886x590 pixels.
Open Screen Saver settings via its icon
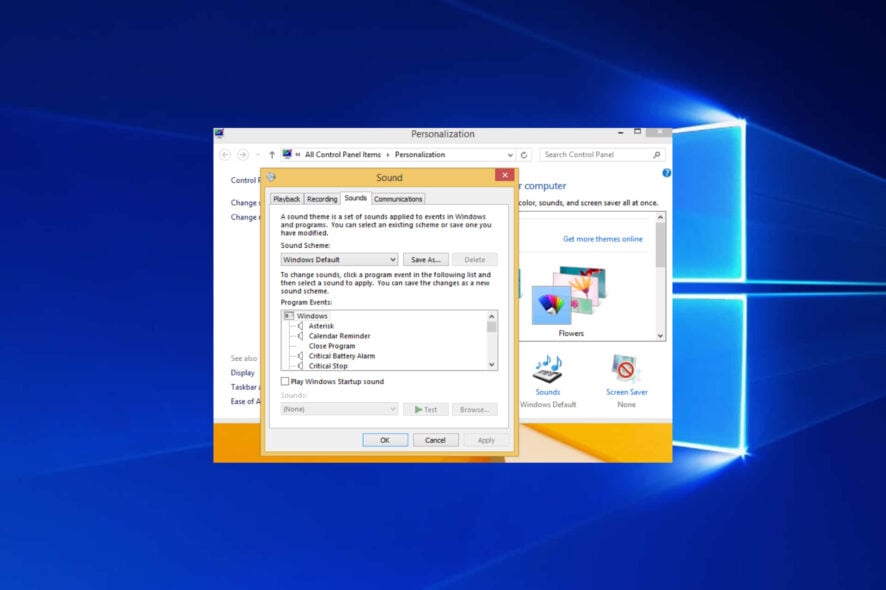(626, 370)
